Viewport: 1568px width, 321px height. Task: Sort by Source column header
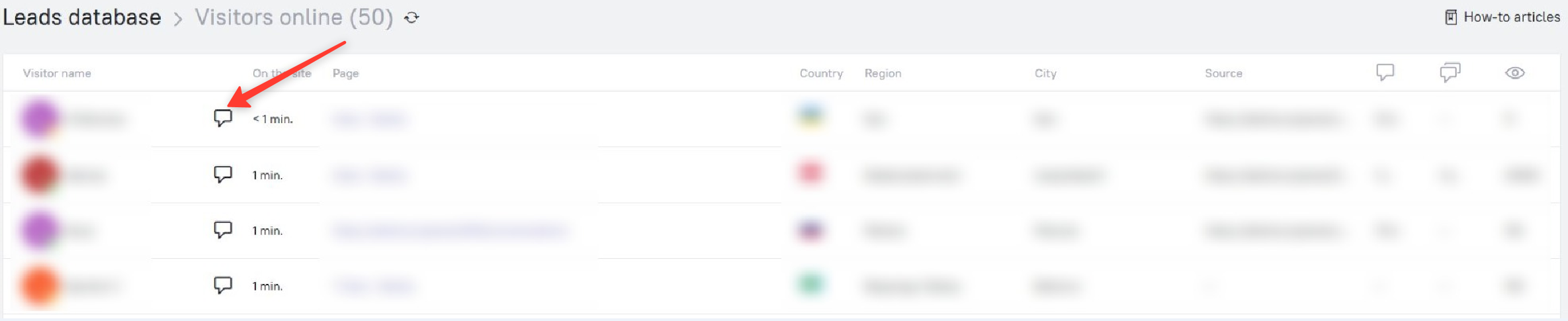[1223, 73]
